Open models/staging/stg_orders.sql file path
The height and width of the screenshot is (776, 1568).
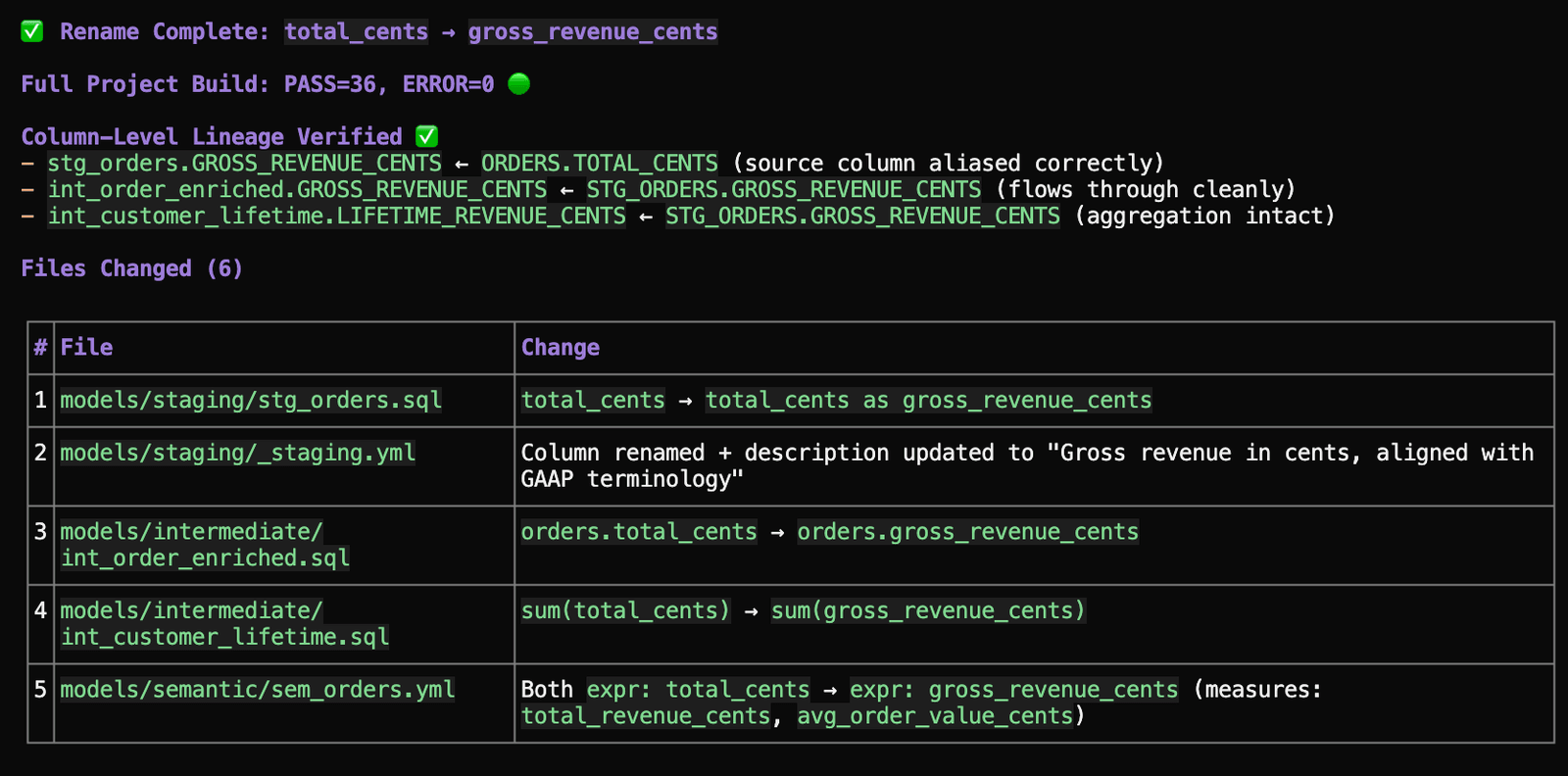[x=251, y=400]
